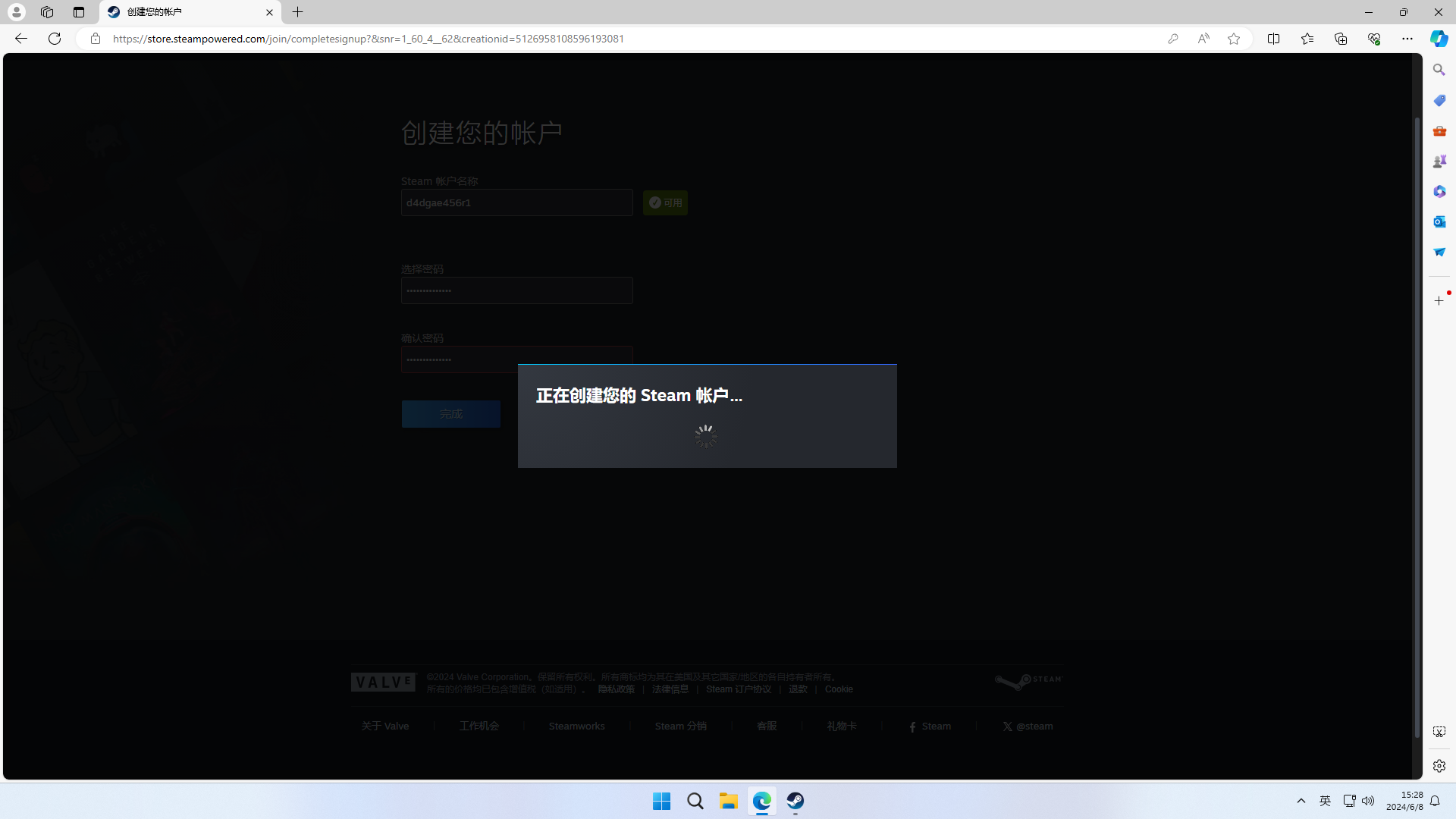Image resolution: width=1456 pixels, height=819 pixels.
Task: Expand hidden system tray icons chevron
Action: (x=1301, y=801)
